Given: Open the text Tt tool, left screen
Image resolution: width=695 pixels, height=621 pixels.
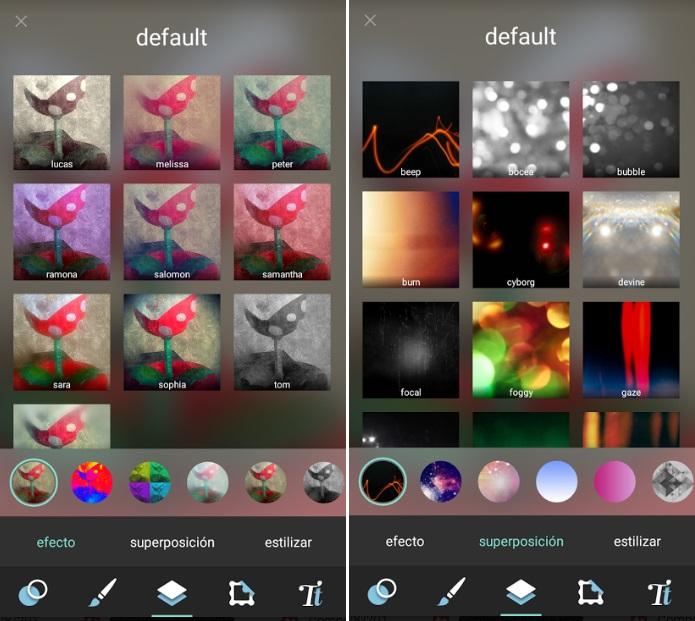Looking at the screenshot, I should point(311,593).
